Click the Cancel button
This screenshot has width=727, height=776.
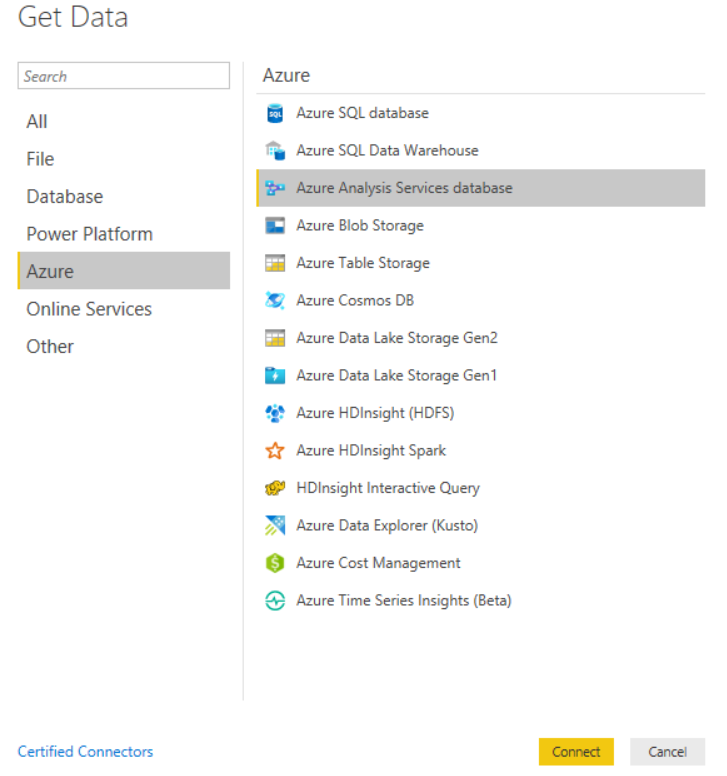[667, 752]
